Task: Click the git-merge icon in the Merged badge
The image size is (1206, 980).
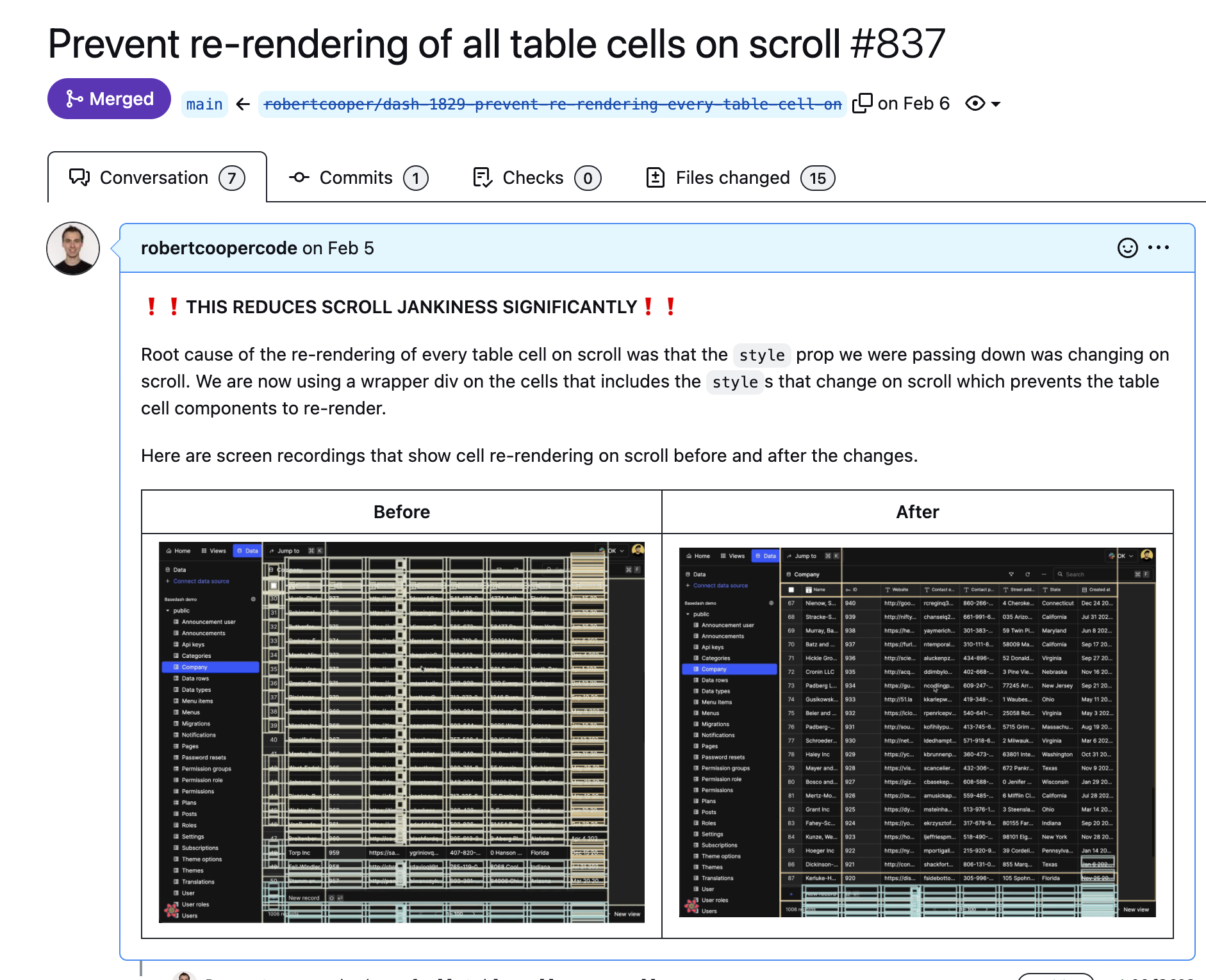Action: pos(74,99)
